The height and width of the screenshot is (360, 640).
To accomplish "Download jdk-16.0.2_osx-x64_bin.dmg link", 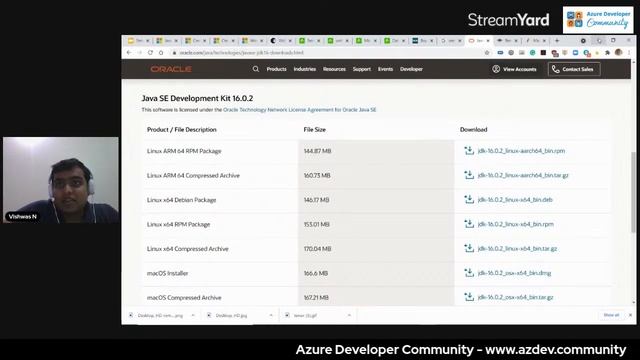I will pos(514,273).
